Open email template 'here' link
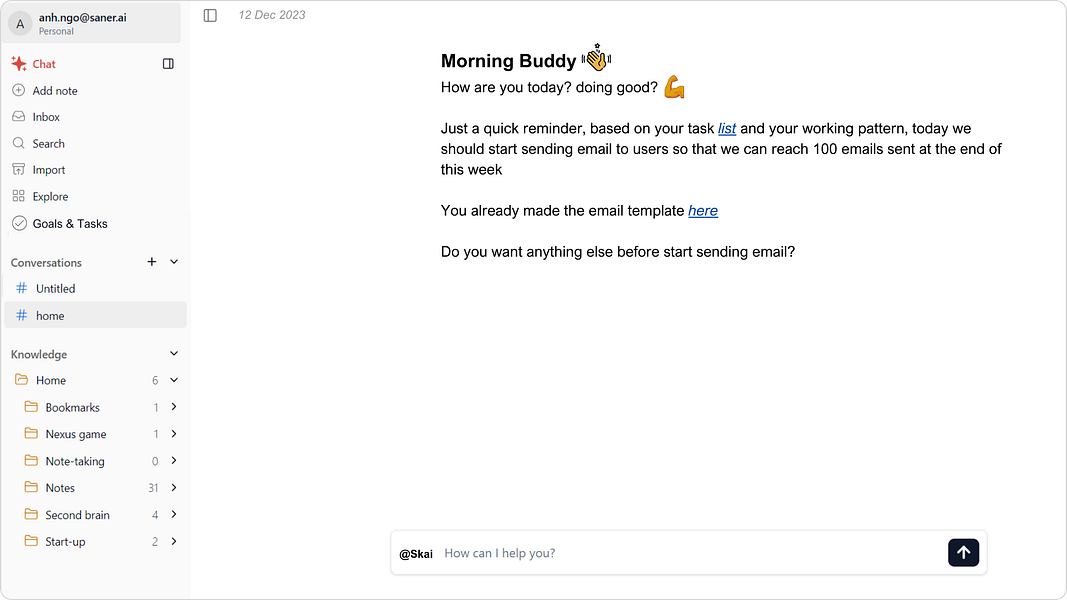This screenshot has height=600, width=1067. pos(703,211)
